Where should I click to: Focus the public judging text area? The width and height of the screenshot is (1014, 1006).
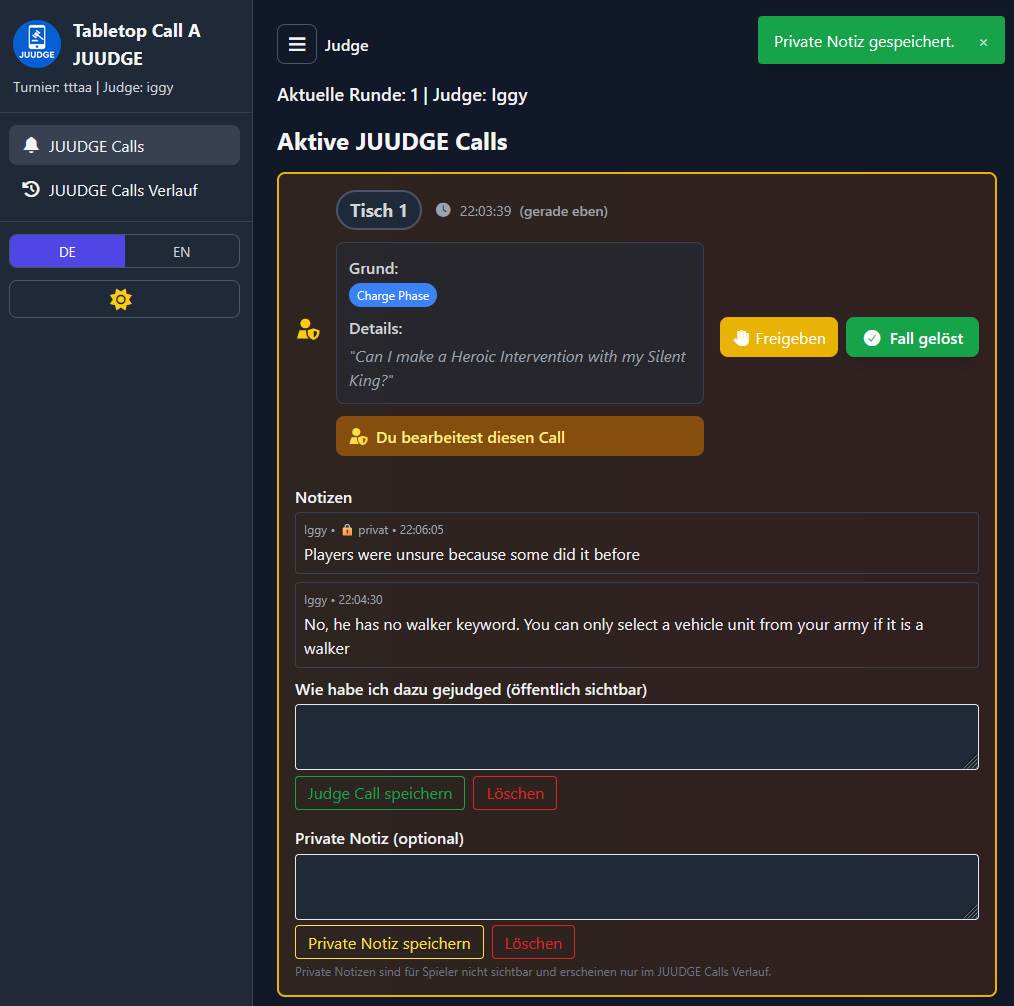coord(636,737)
